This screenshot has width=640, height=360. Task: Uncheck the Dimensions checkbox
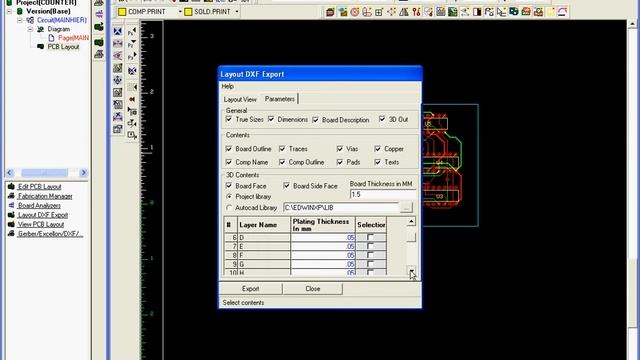(271, 119)
